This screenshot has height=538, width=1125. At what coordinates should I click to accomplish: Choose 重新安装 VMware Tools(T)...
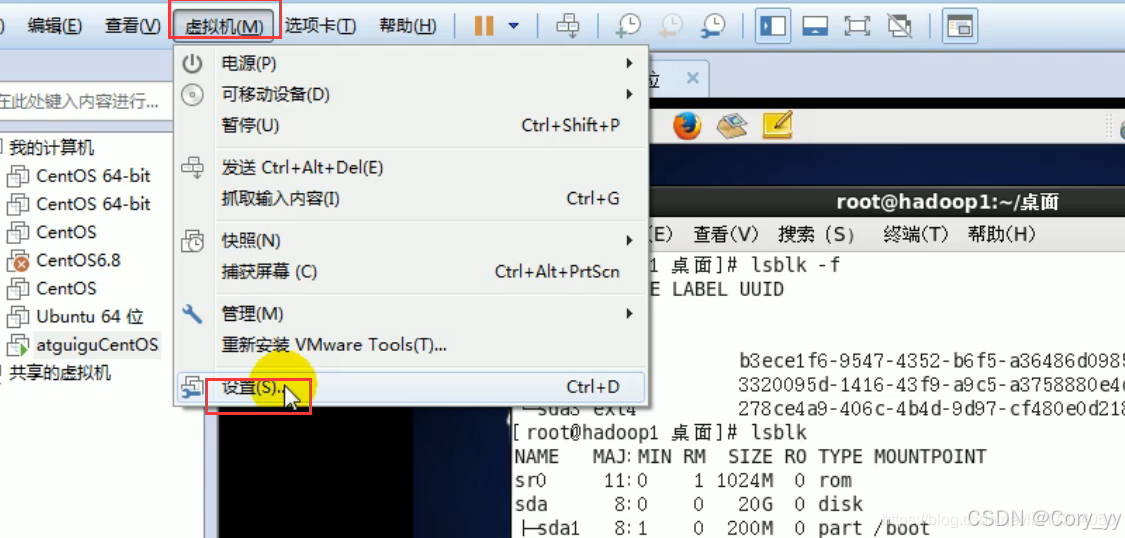(x=410, y=345)
